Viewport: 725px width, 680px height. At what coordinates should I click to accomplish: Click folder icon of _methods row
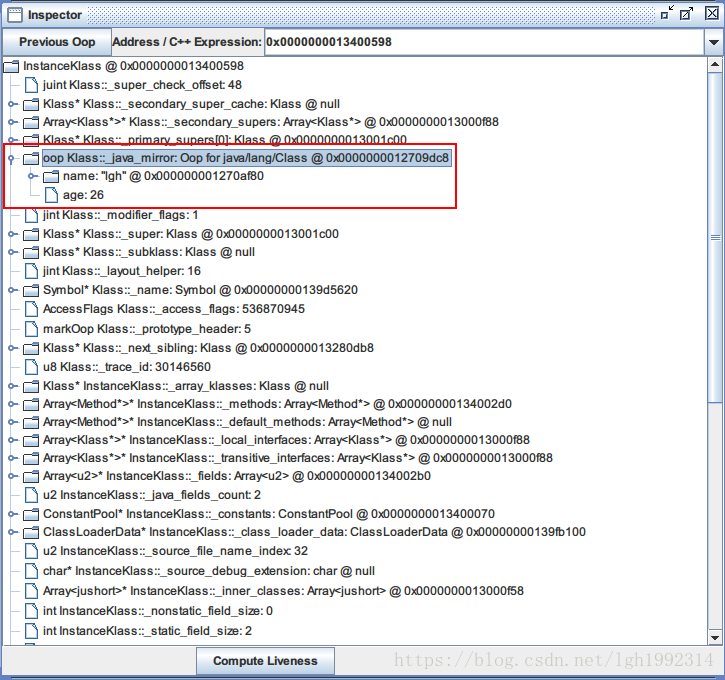(31, 404)
